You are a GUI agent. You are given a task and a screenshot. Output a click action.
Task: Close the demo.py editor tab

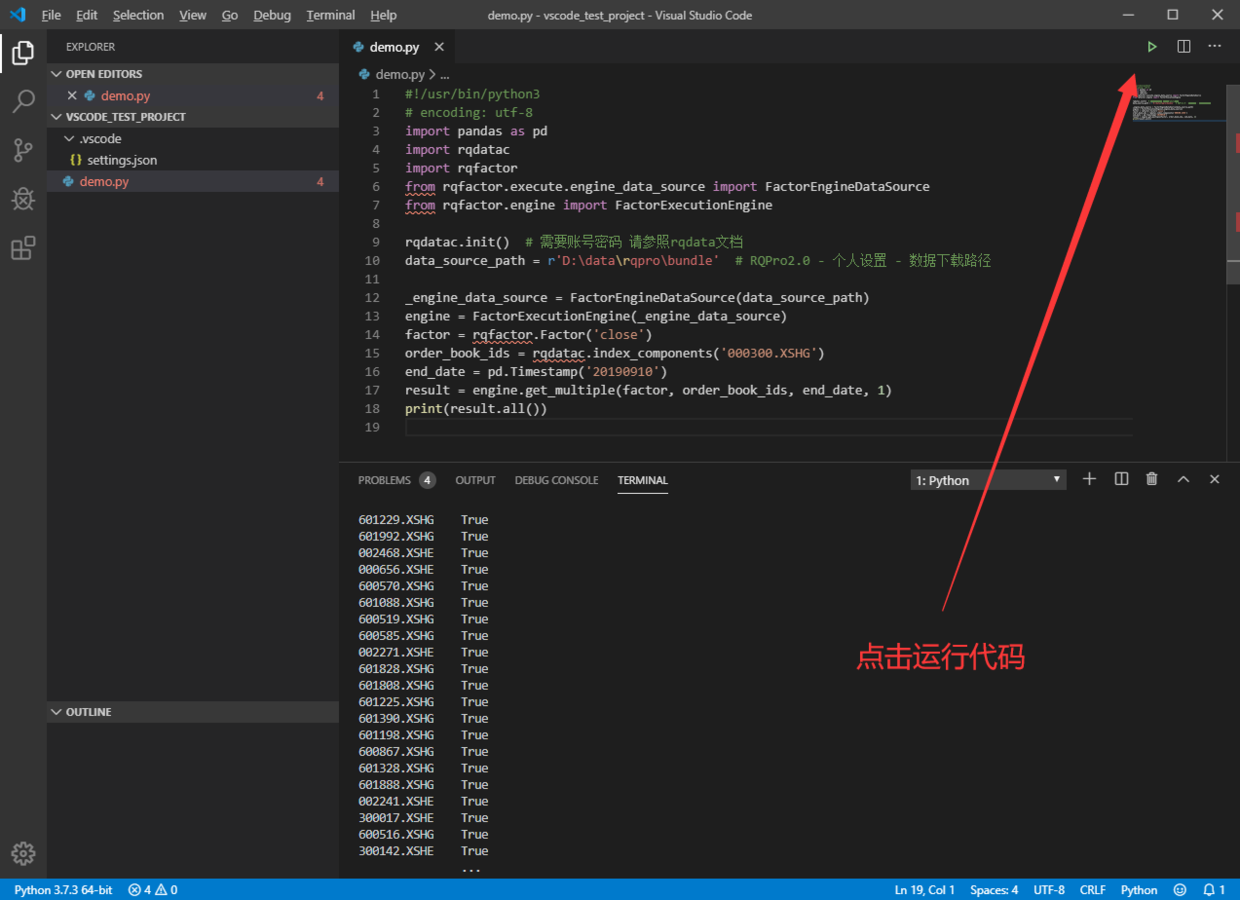[439, 47]
